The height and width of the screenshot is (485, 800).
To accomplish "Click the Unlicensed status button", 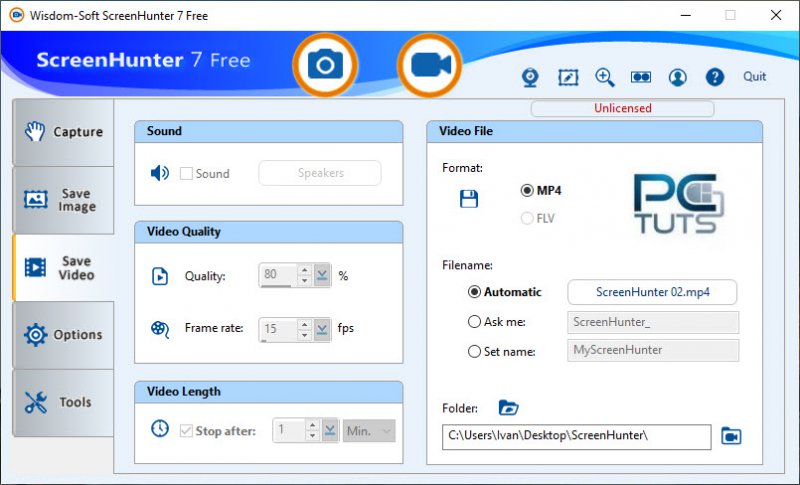I will point(622,108).
